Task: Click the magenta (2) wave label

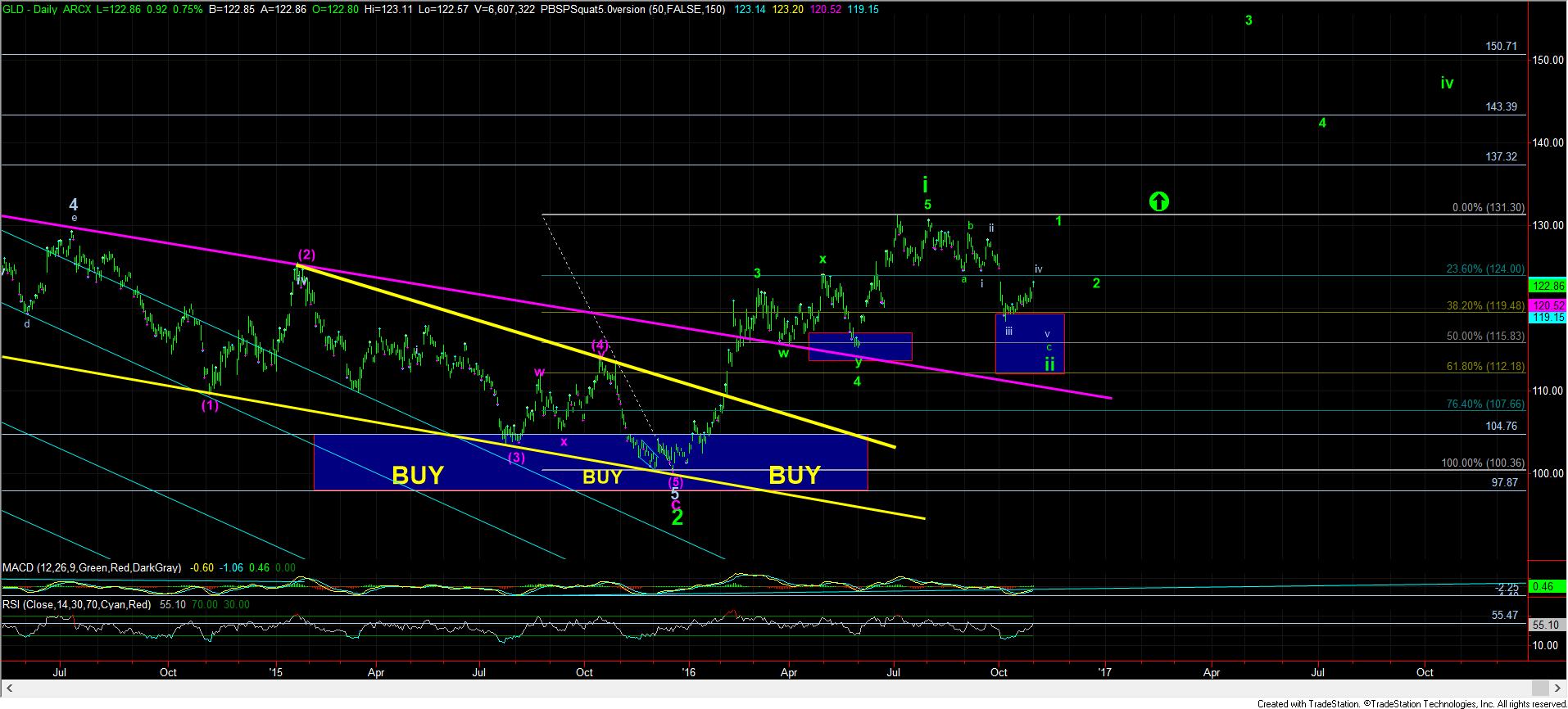Action: point(306,255)
